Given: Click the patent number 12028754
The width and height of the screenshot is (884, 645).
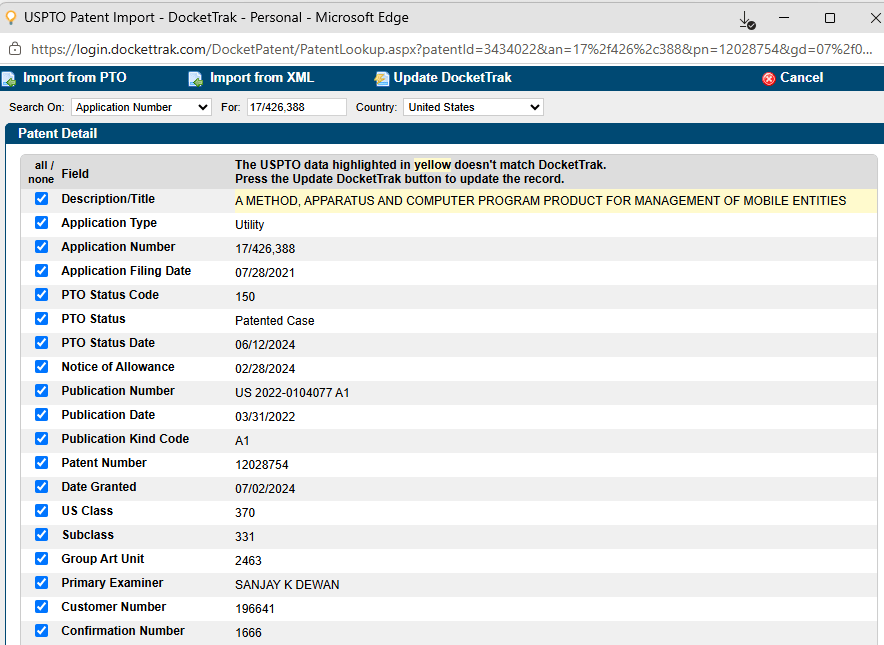Looking at the screenshot, I should coord(262,465).
